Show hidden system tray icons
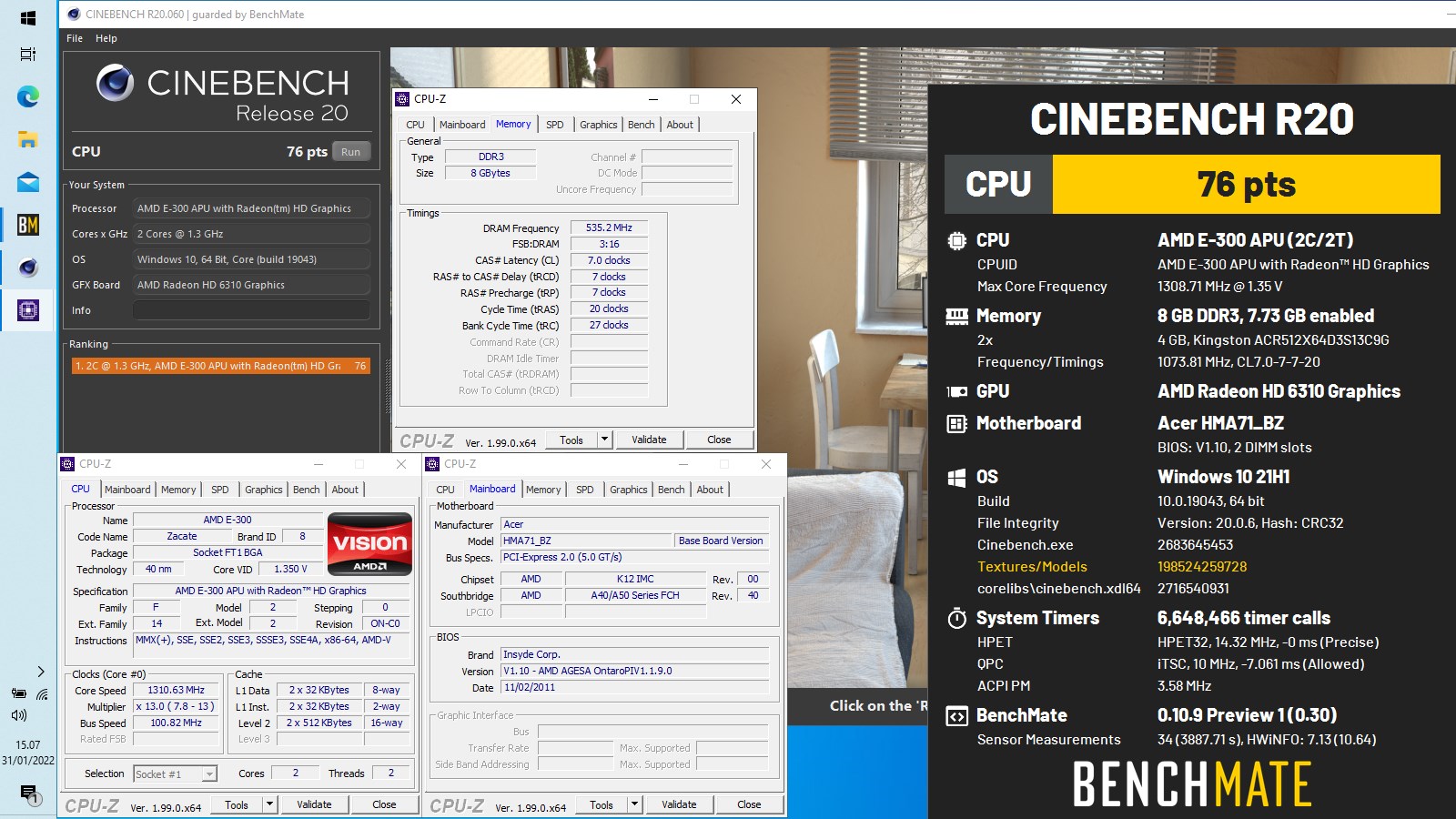 (40, 672)
